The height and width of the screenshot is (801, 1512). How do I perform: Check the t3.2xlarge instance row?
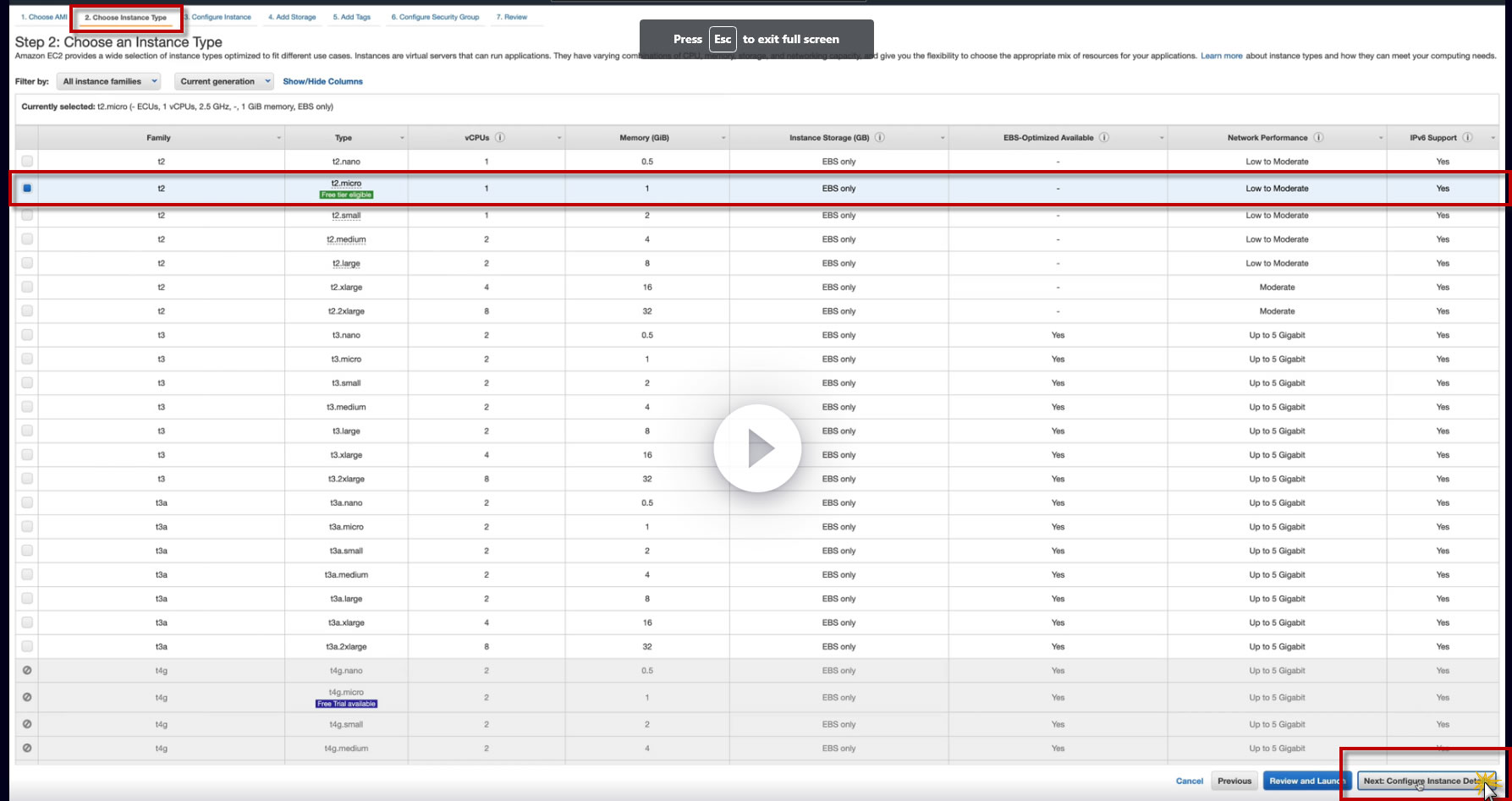27,479
